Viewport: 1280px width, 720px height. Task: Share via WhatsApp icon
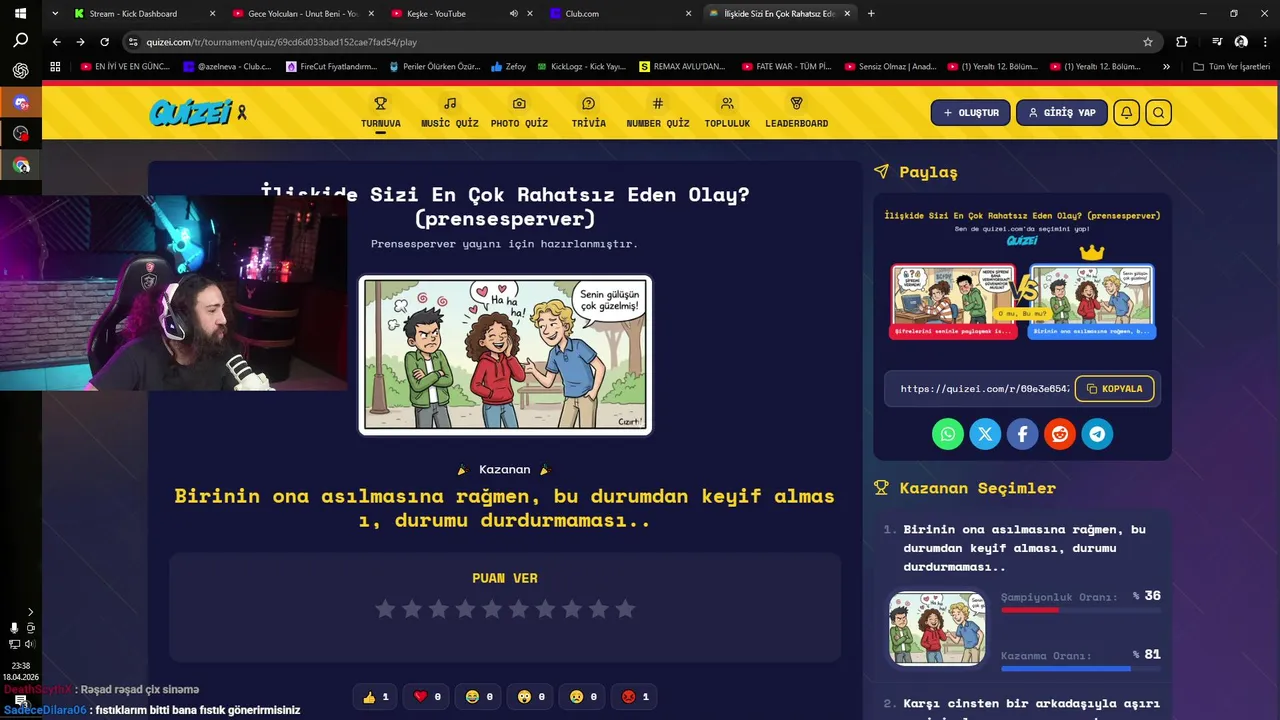point(948,434)
